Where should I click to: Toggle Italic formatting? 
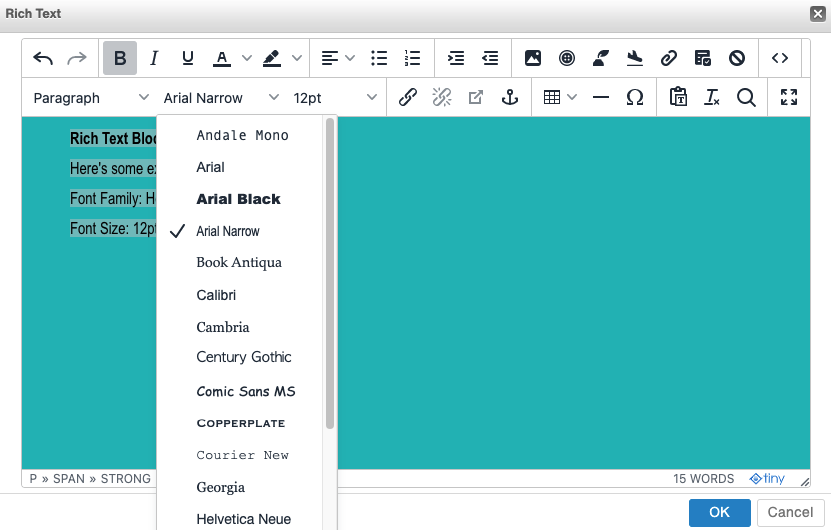(154, 58)
